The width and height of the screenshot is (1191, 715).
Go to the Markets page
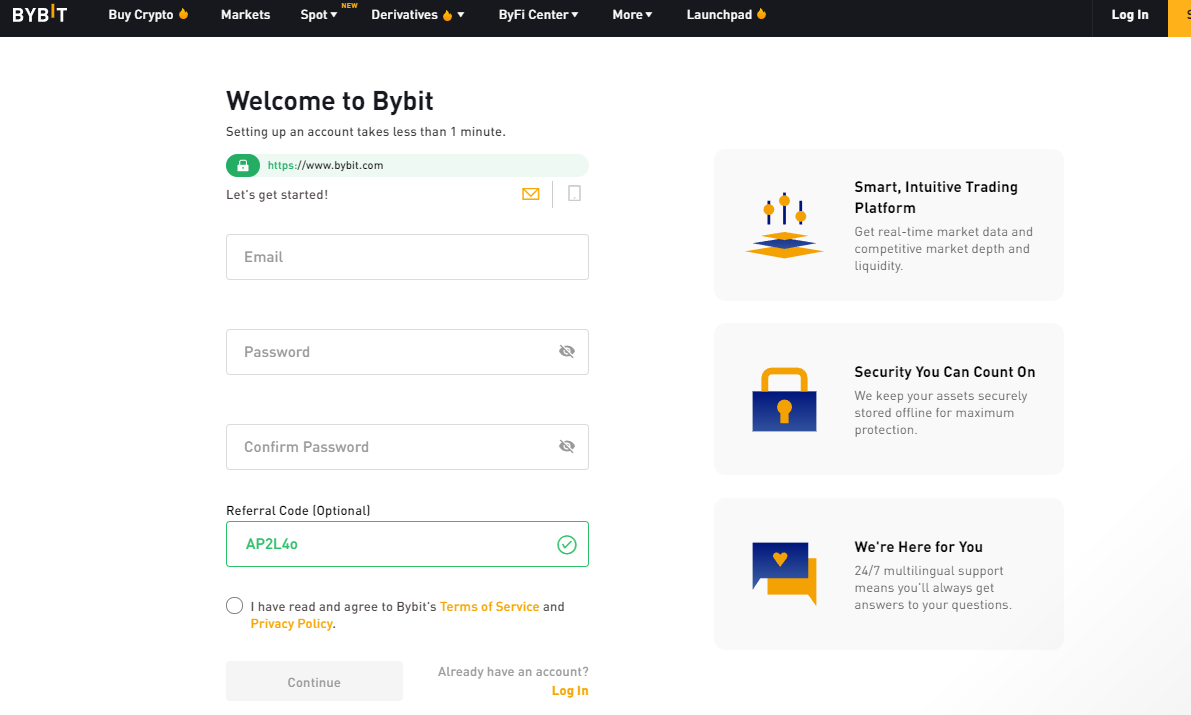[x=245, y=14]
